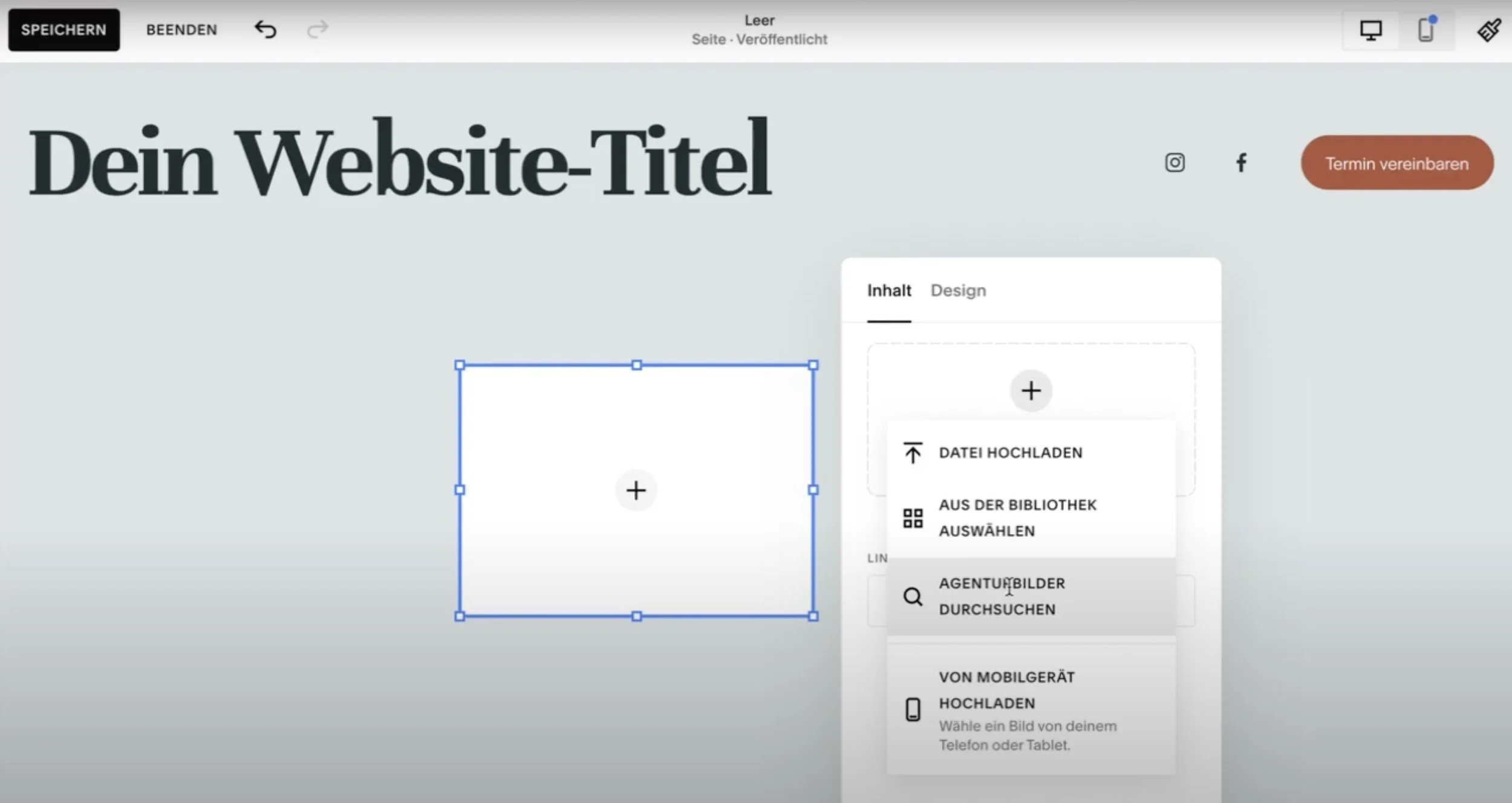Click the Termin vereinbaren button
1512x803 pixels.
[1396, 163]
